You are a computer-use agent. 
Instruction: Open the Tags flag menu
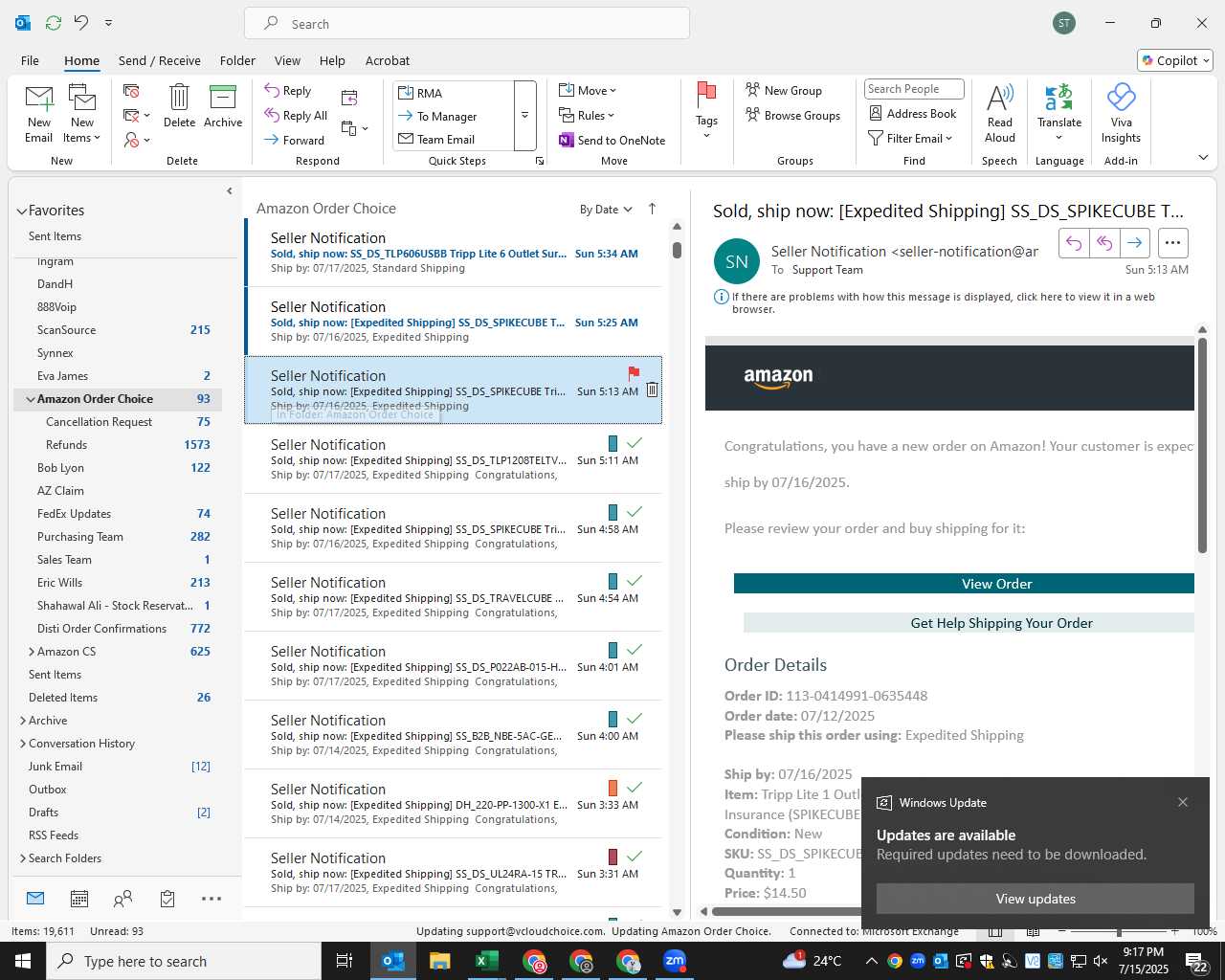click(x=706, y=111)
